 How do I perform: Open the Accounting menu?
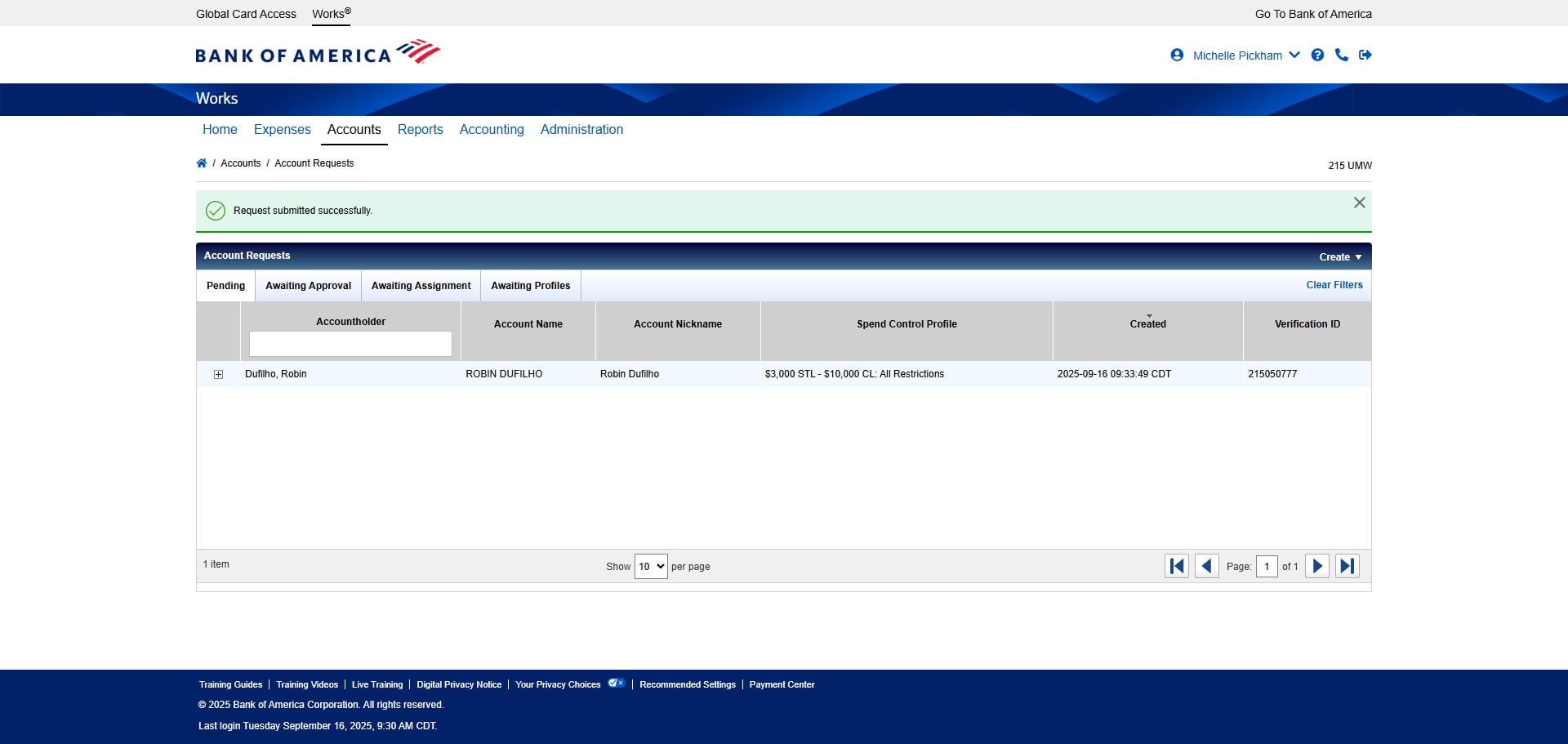pyautogui.click(x=492, y=129)
